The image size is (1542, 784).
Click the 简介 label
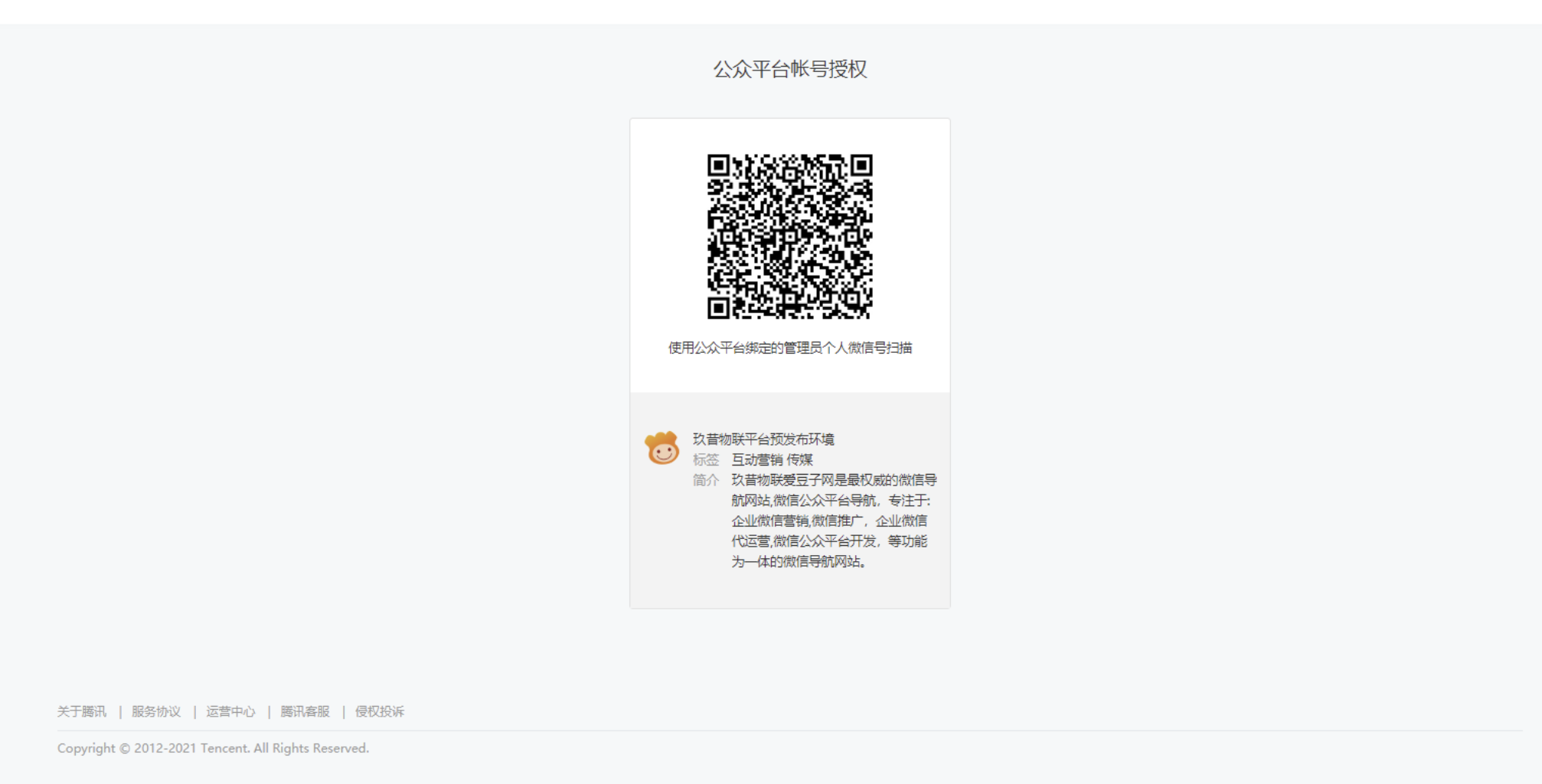706,480
